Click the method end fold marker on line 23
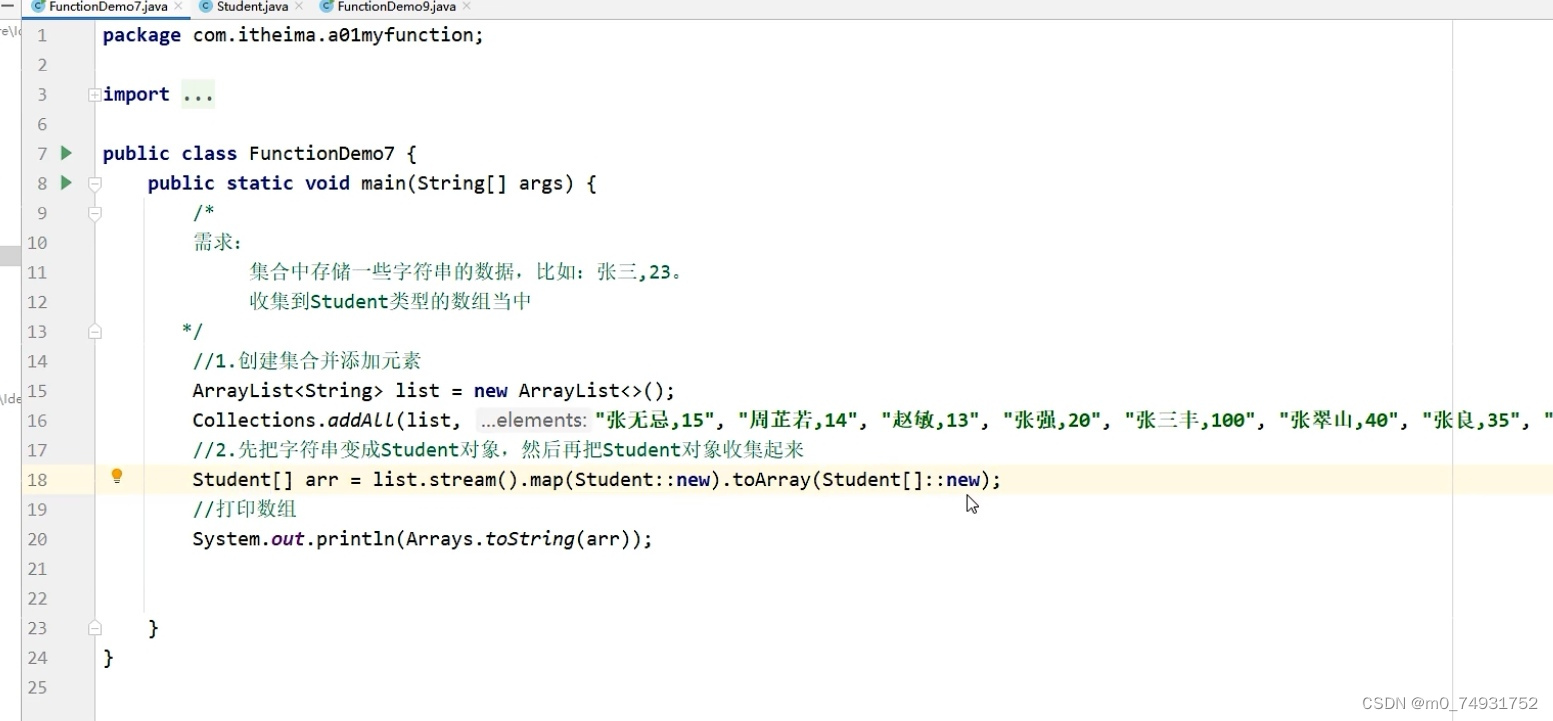Viewport: 1553px width, 721px height. (x=94, y=628)
